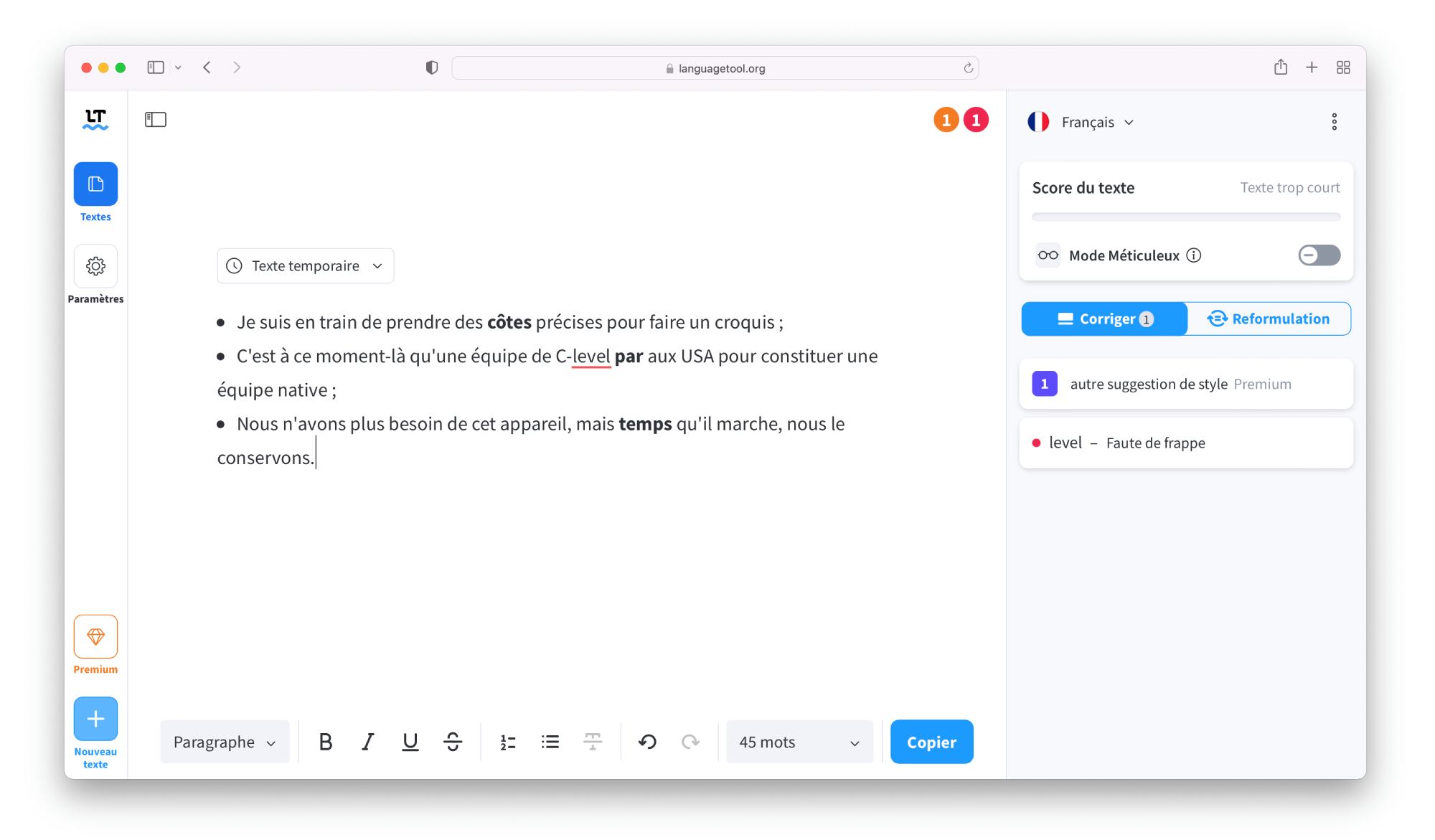Open the Paramètres settings gear
The width and height of the screenshot is (1435, 840).
(95, 266)
